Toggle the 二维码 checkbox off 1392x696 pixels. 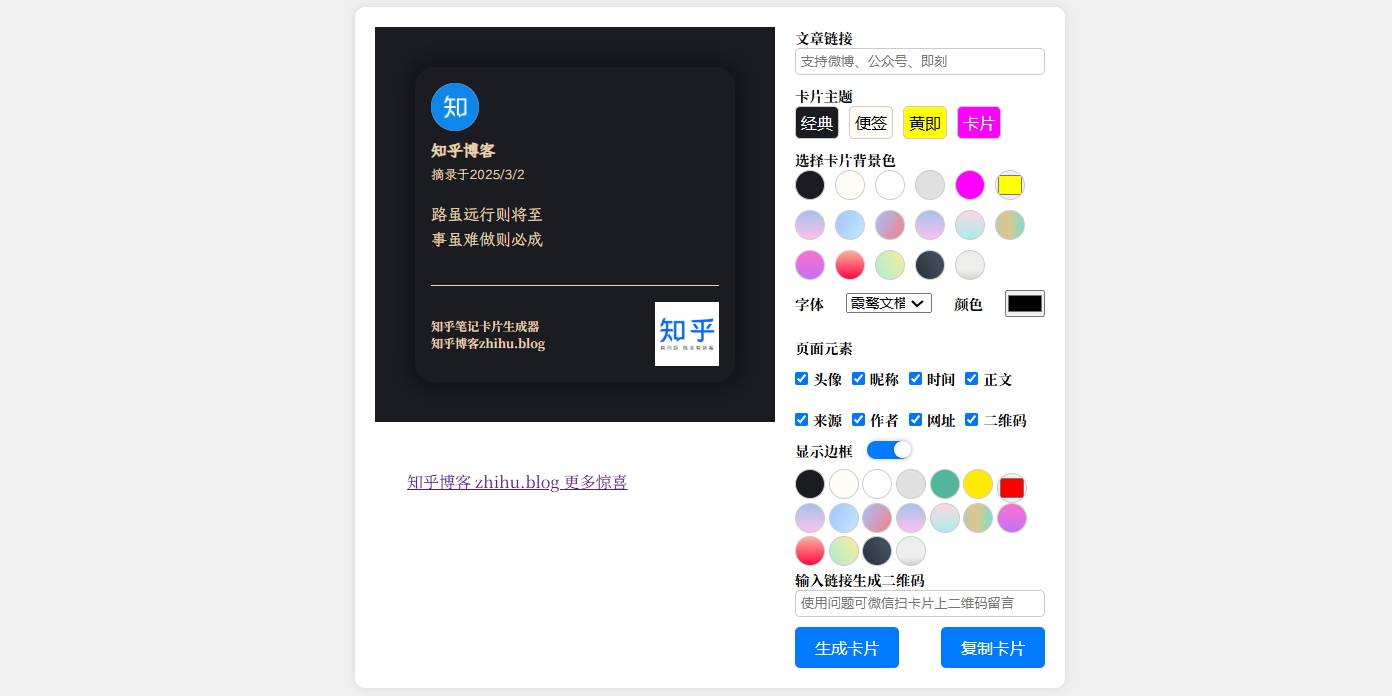971,420
